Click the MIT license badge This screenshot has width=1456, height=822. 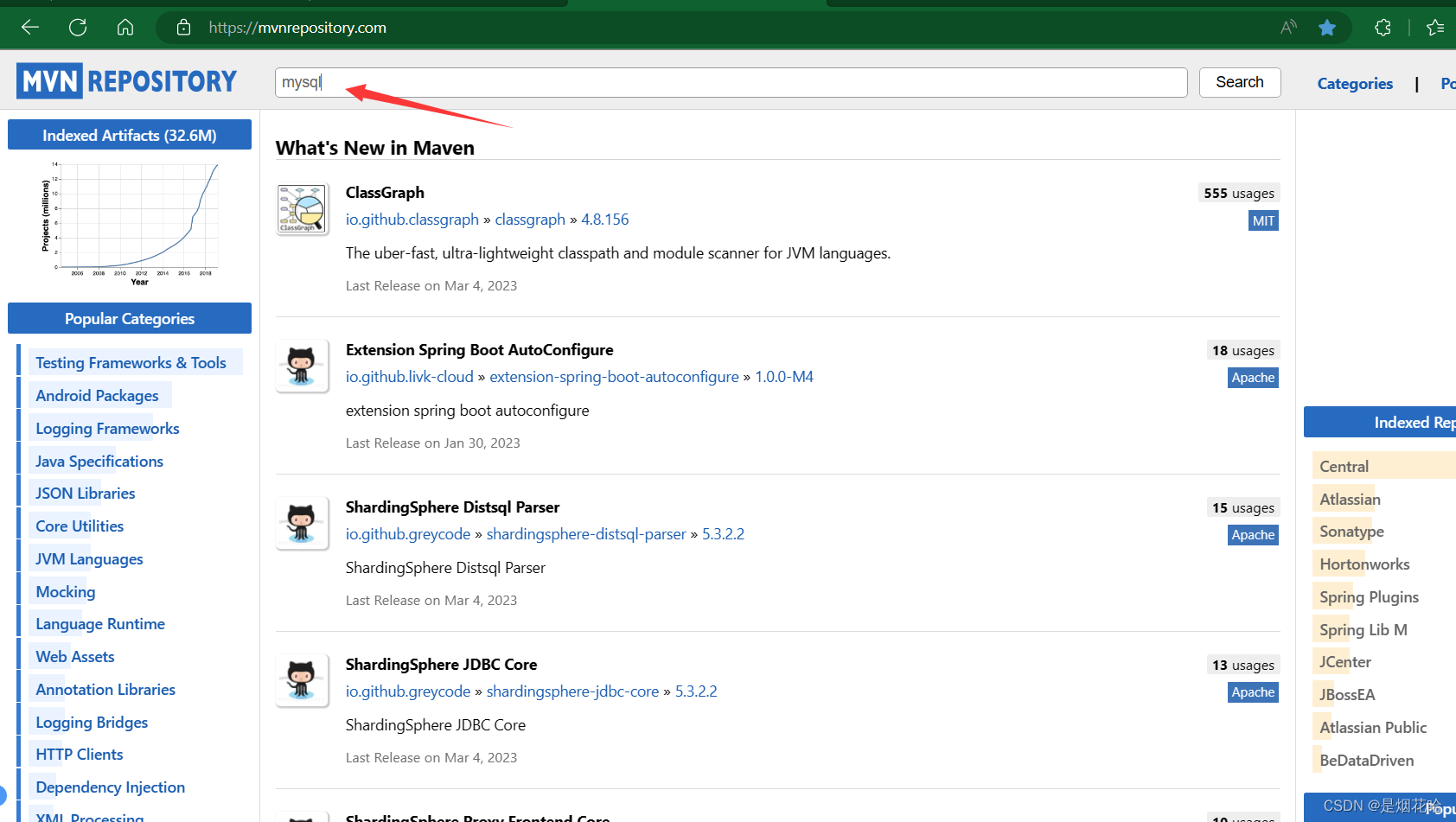(1263, 220)
